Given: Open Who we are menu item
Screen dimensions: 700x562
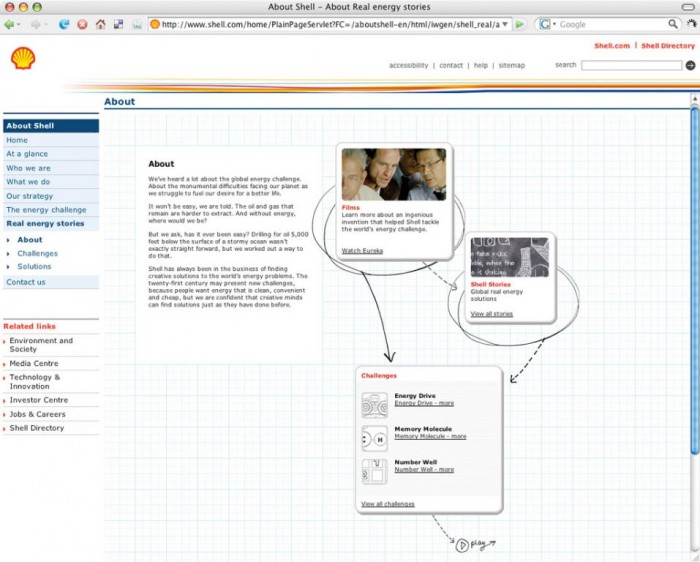Looking at the screenshot, I should (51, 168).
